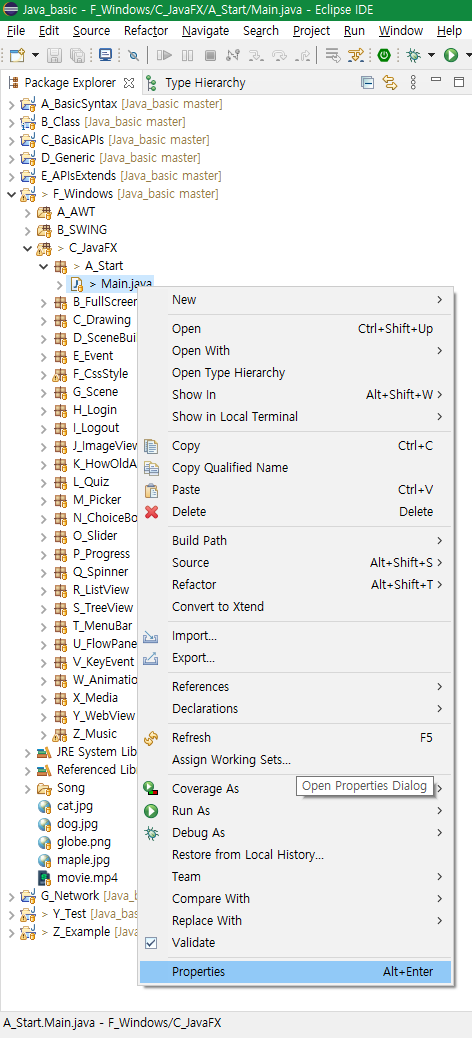Expand the A_BasicSyntax project
The image size is (472, 1038).
click(10, 104)
